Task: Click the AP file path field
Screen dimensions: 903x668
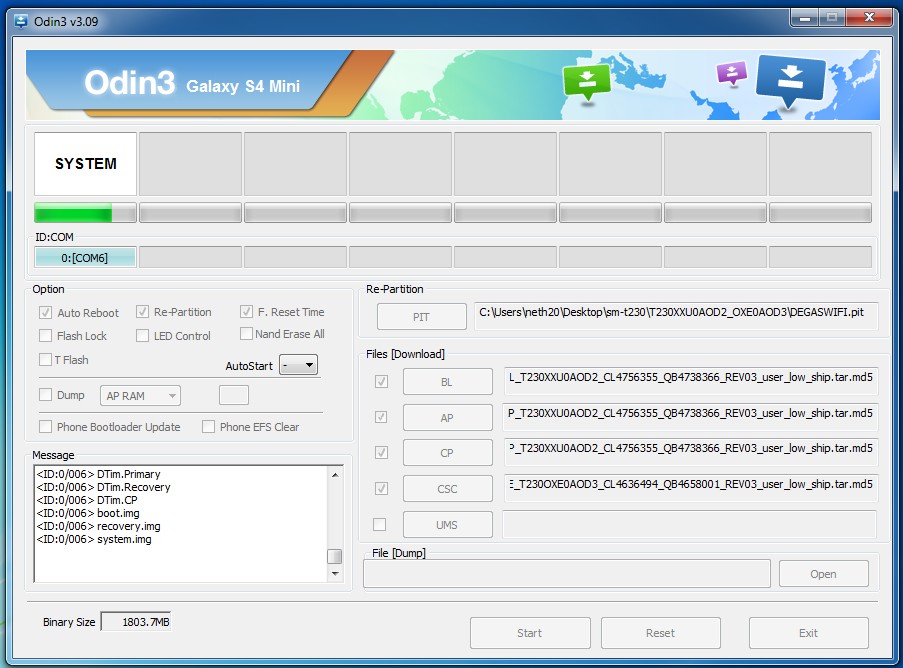Action: click(x=691, y=417)
